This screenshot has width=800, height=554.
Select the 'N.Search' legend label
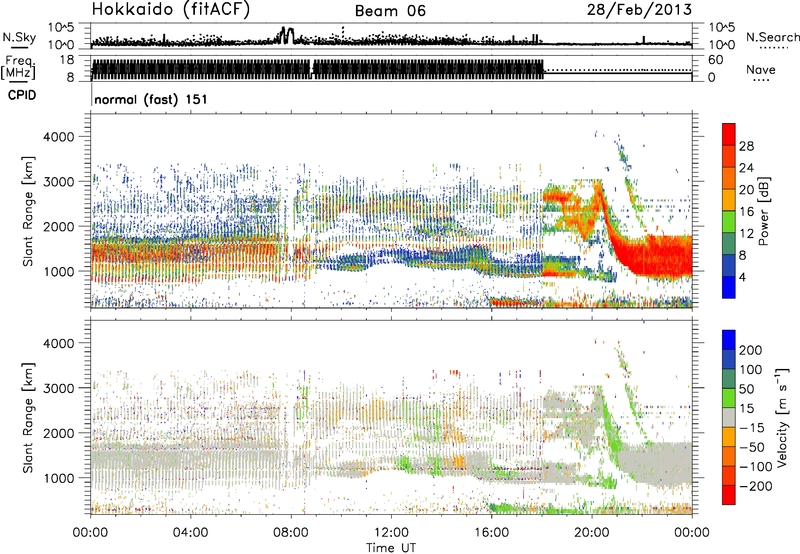[773, 37]
